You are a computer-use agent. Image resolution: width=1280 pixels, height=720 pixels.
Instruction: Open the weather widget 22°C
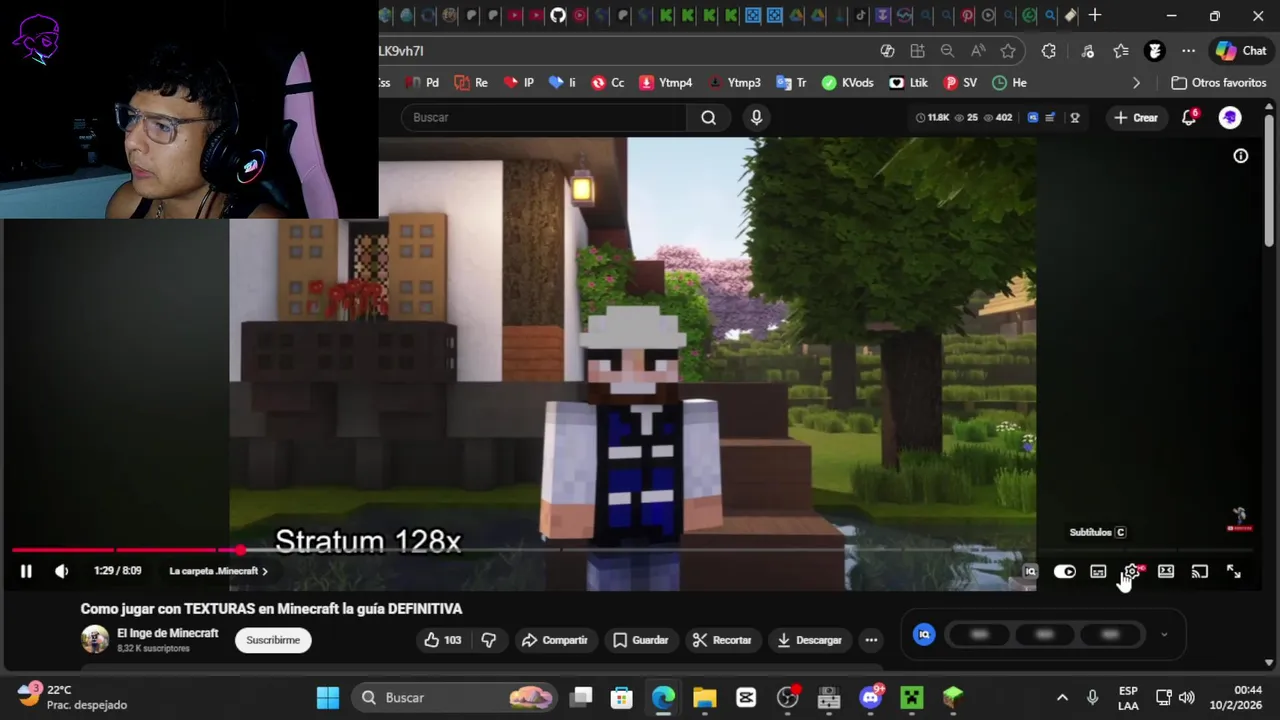73,697
